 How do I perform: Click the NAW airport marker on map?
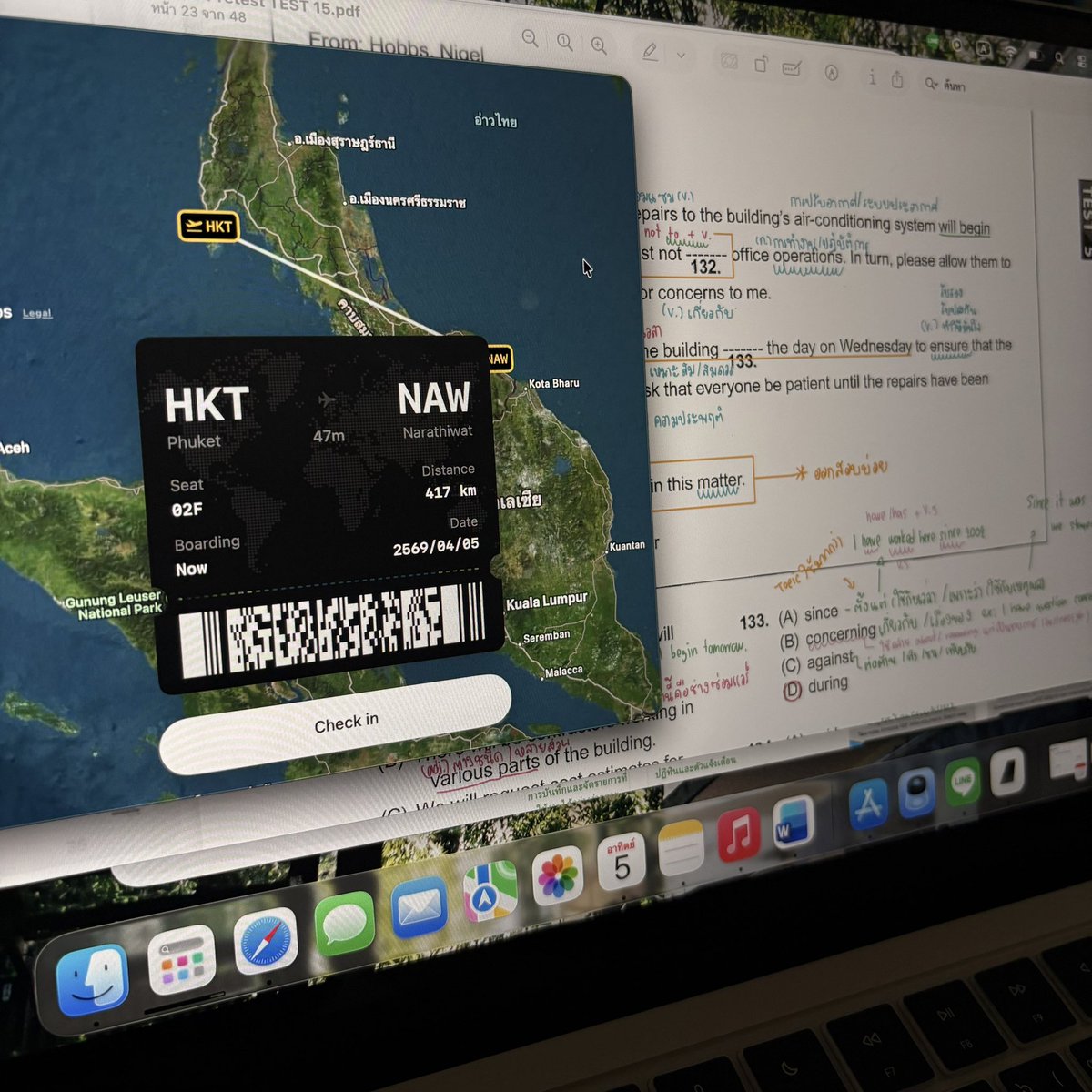click(x=499, y=359)
